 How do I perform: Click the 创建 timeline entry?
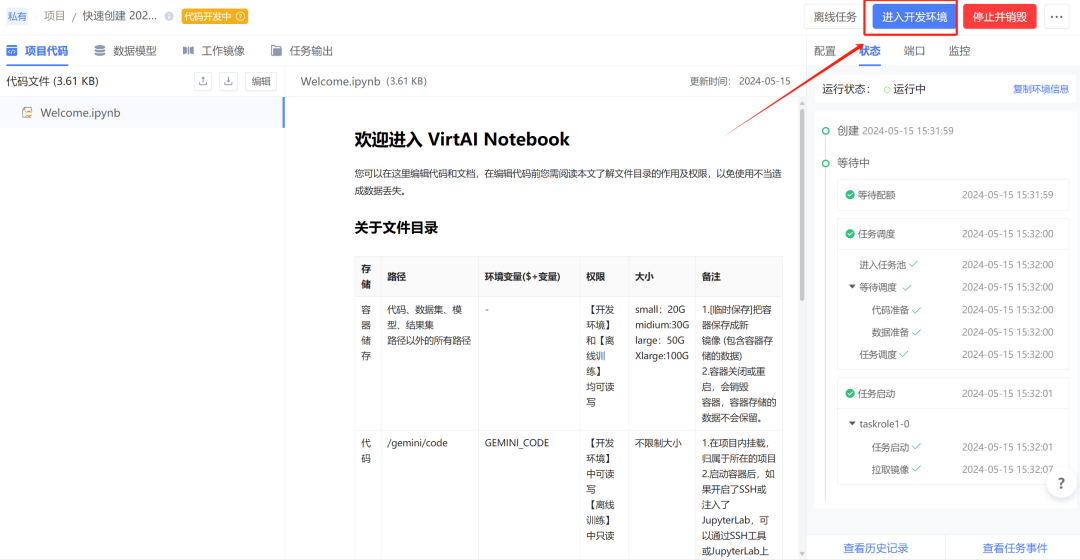tap(895, 131)
